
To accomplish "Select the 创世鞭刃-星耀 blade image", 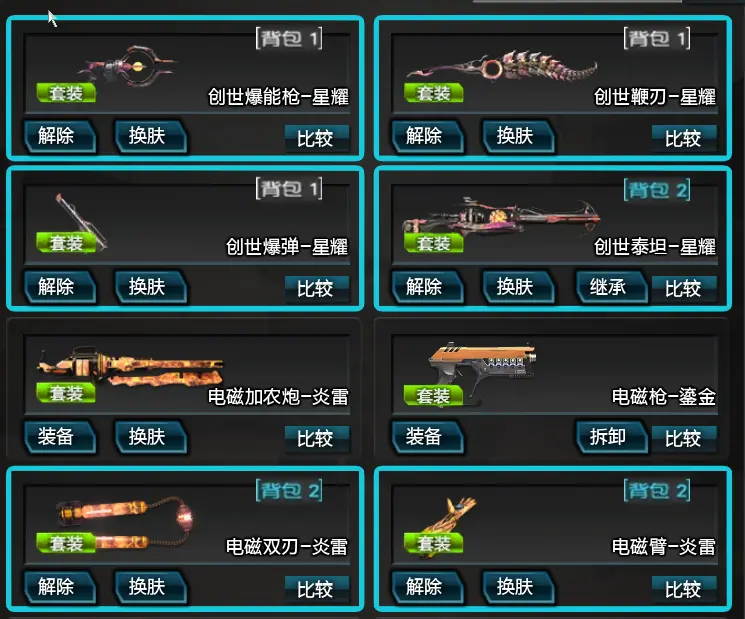I will coord(501,67).
